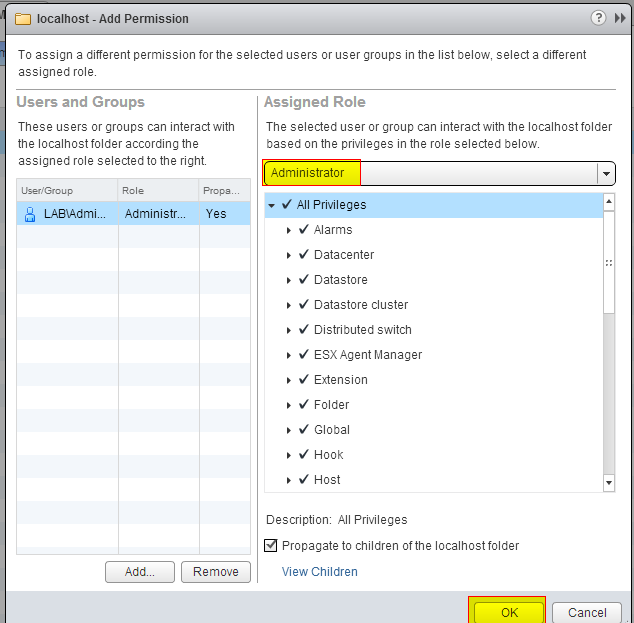634x623 pixels.
Task: Uncheck the All Privileges checkmark
Action: point(287,205)
